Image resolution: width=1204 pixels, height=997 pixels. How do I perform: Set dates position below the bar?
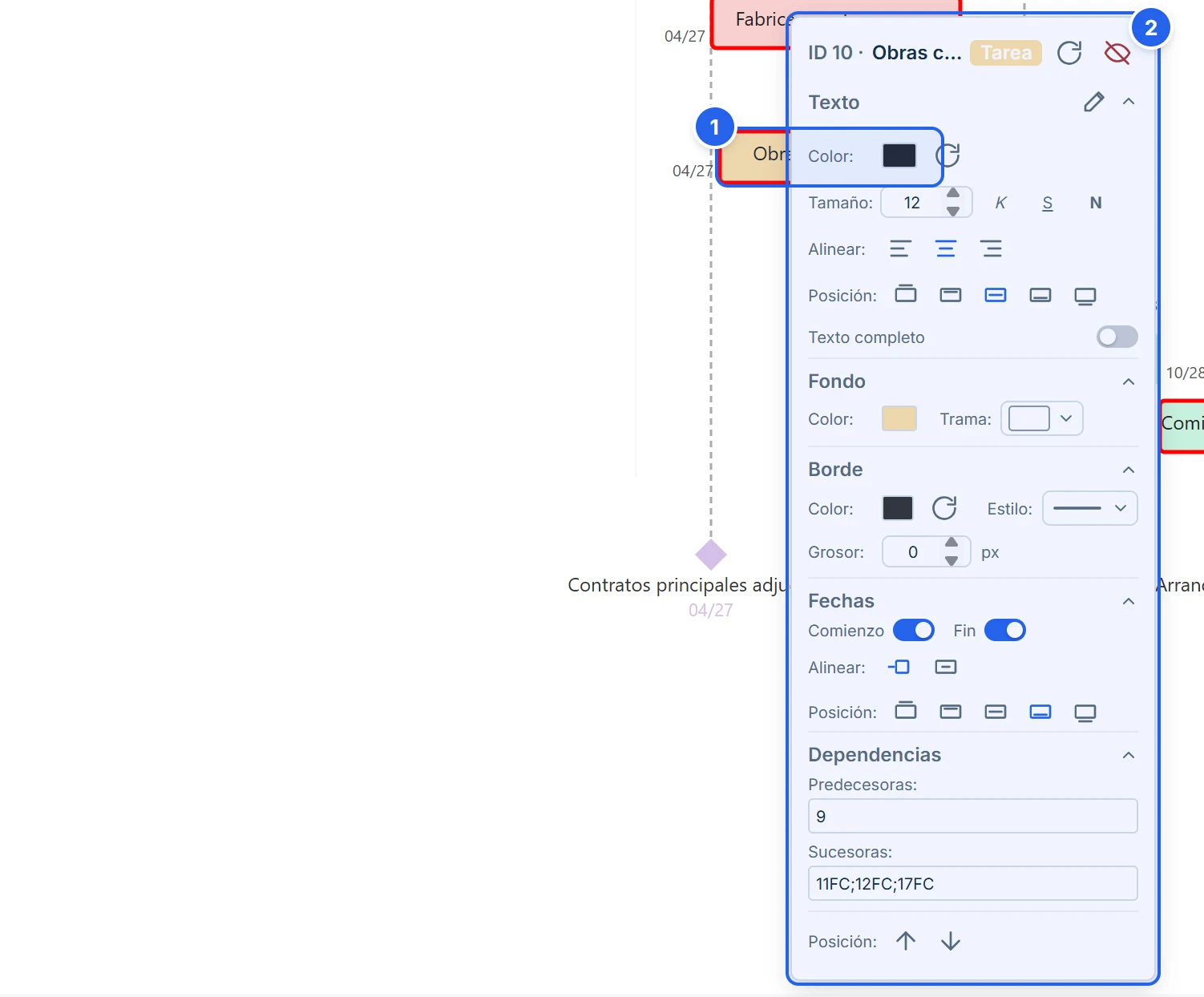tap(1085, 712)
